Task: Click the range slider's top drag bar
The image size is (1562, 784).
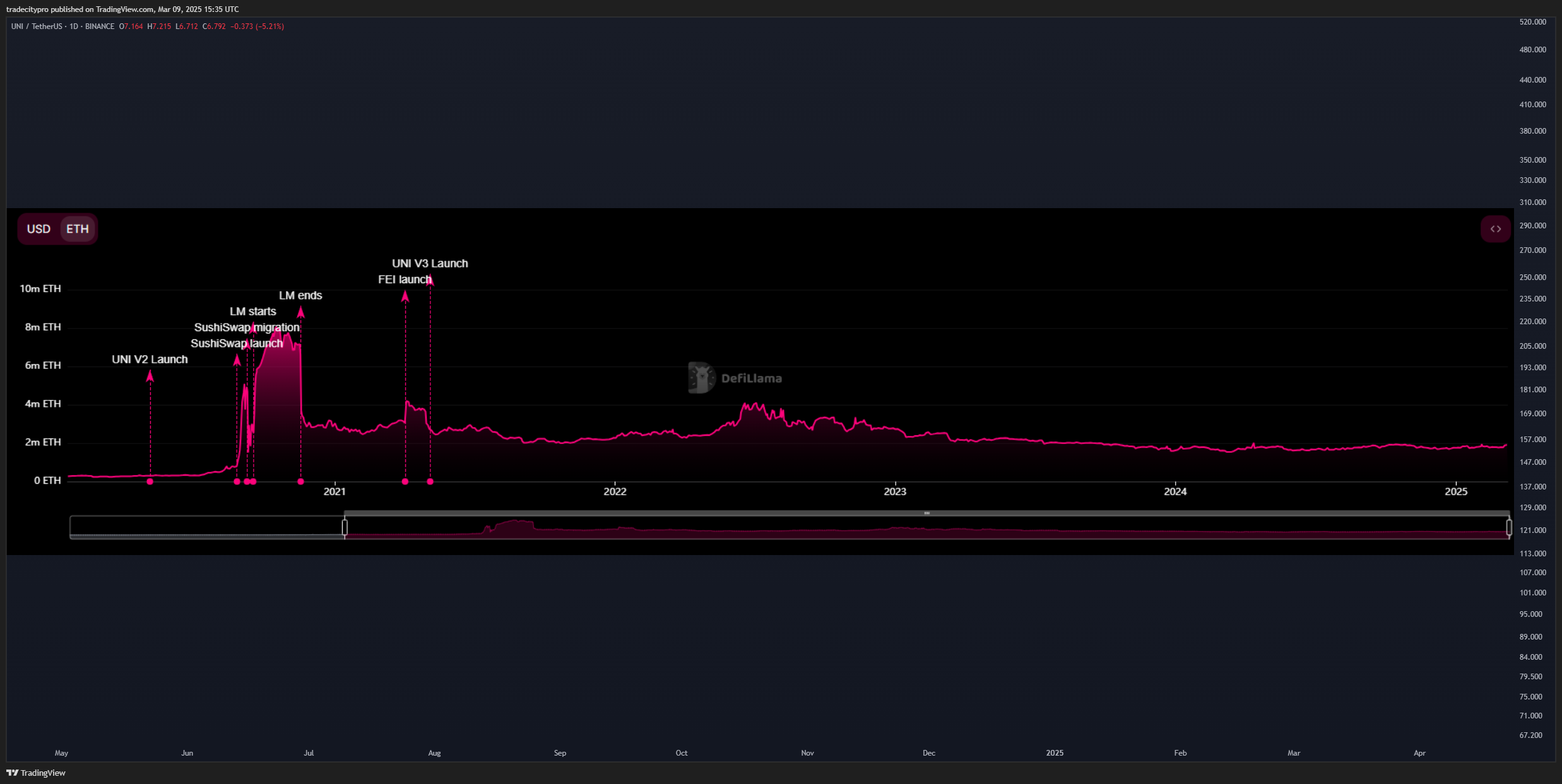Action: (926, 513)
